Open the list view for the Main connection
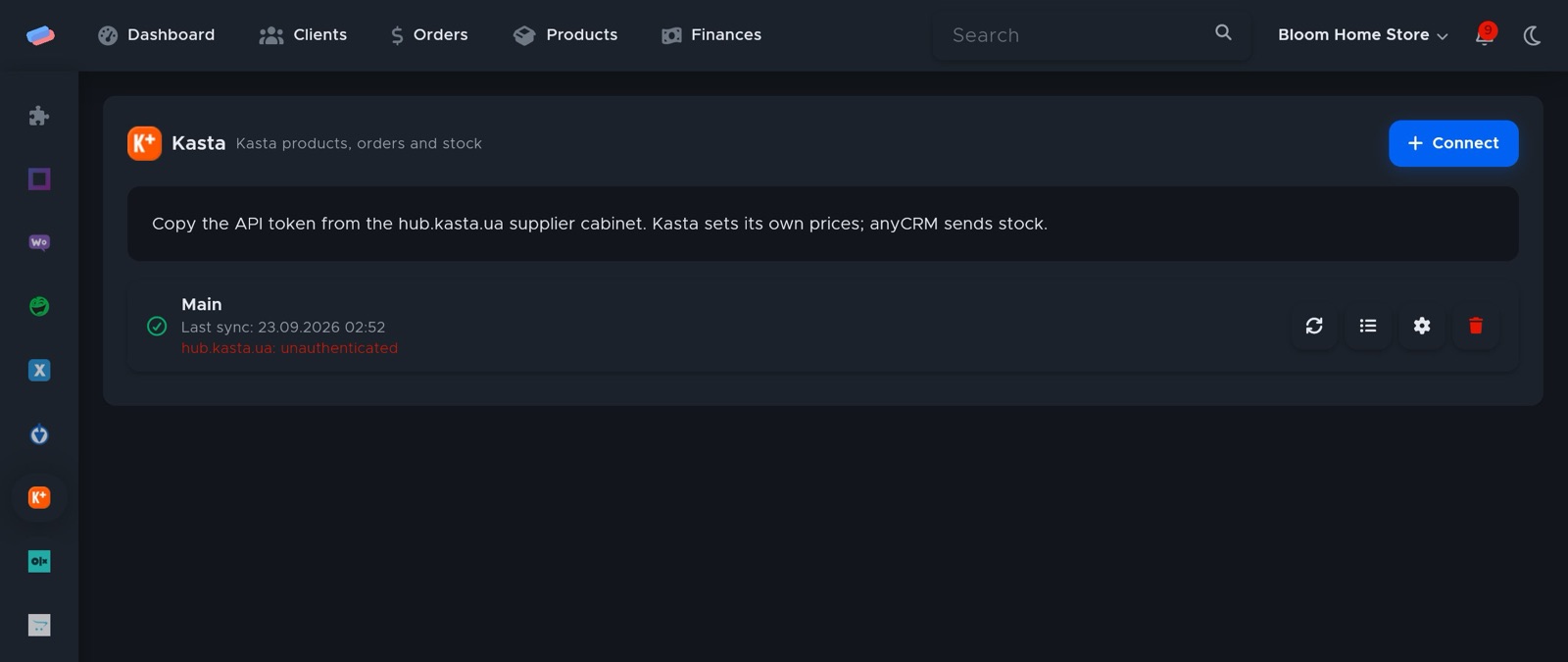 (x=1368, y=326)
